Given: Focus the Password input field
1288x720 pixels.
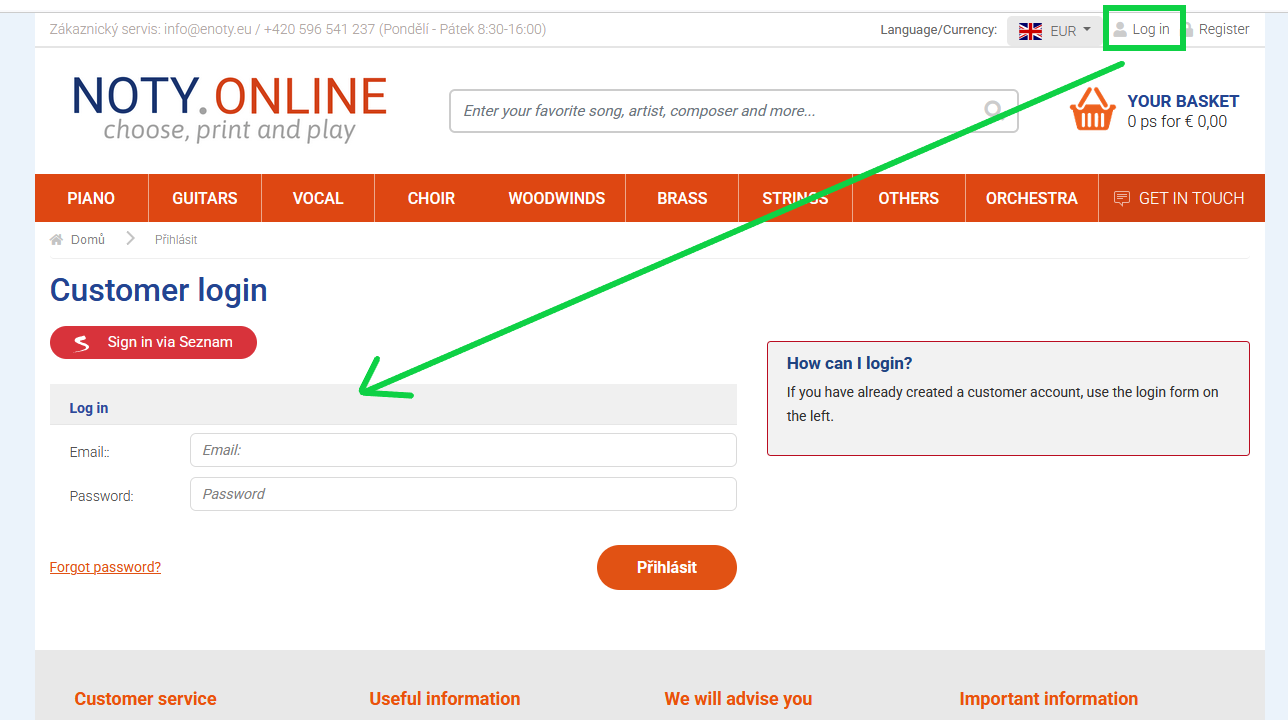Looking at the screenshot, I should click(x=463, y=494).
